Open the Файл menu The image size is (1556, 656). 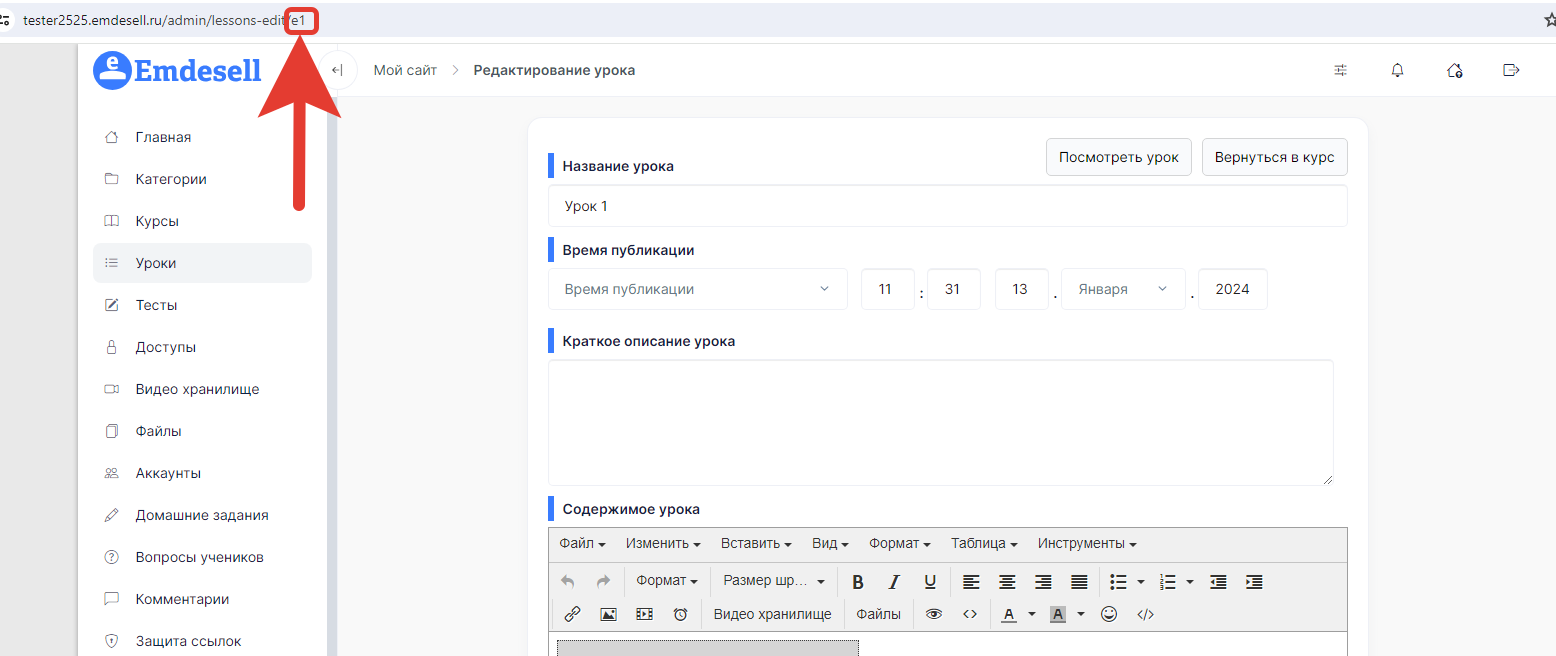583,544
